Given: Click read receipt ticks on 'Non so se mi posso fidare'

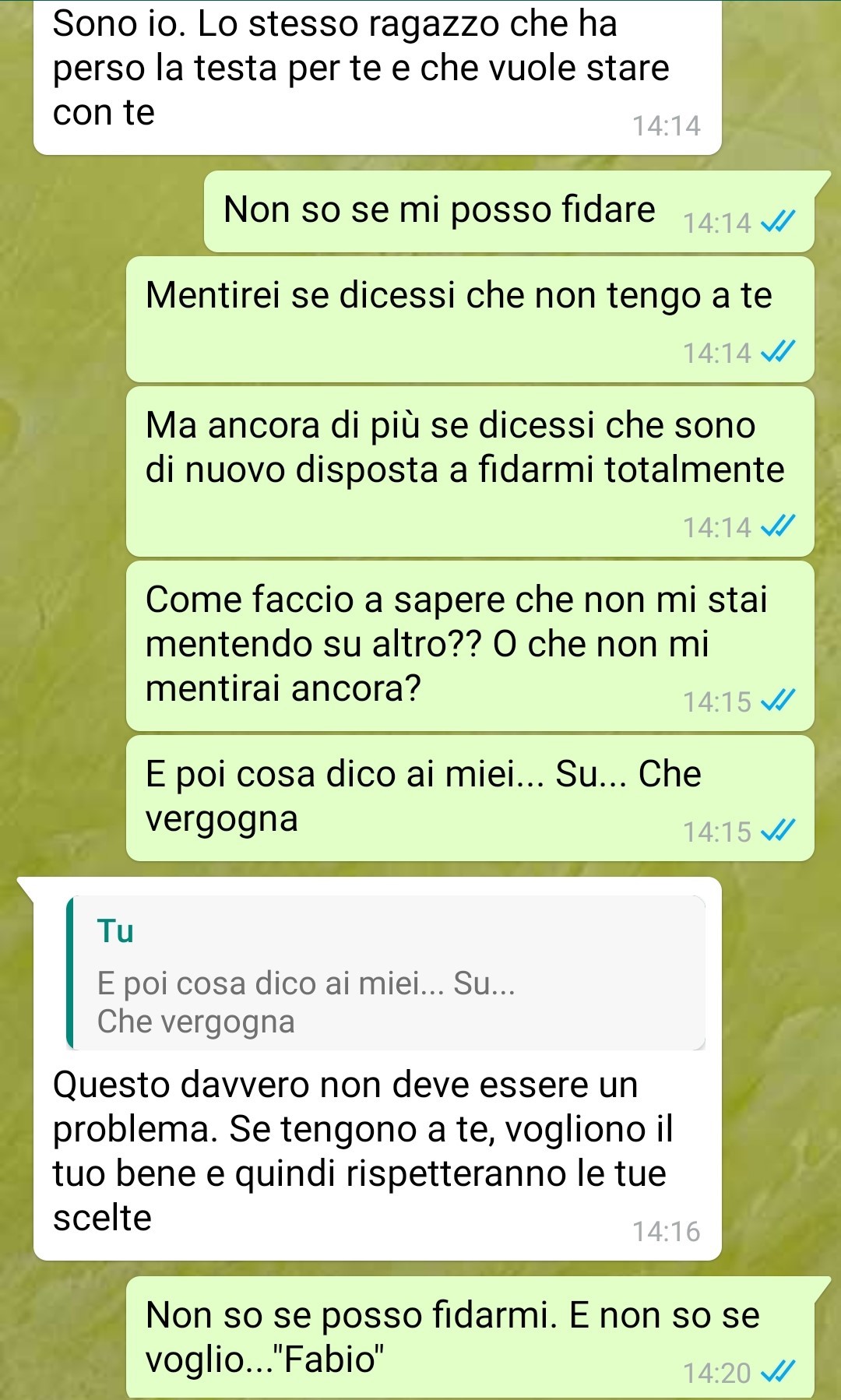Looking at the screenshot, I should [x=778, y=223].
